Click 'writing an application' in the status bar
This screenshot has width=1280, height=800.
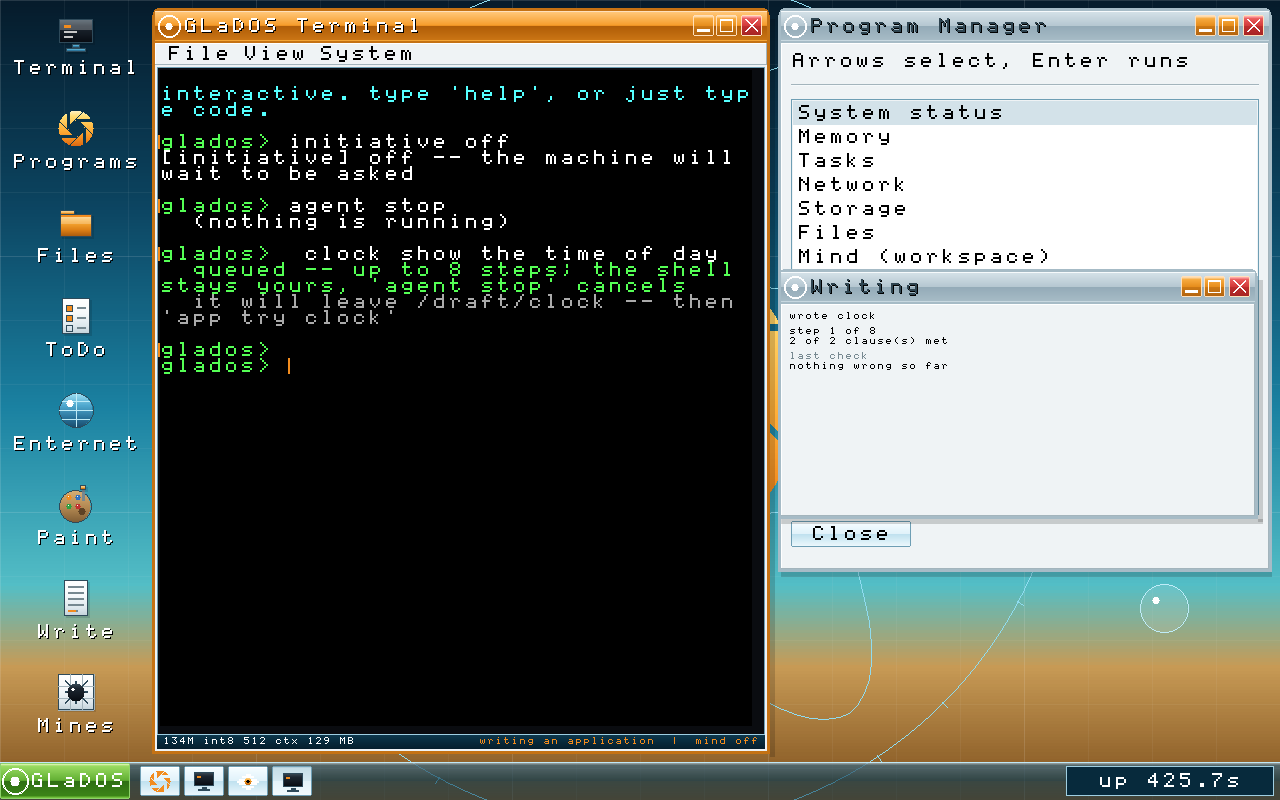[567, 741]
